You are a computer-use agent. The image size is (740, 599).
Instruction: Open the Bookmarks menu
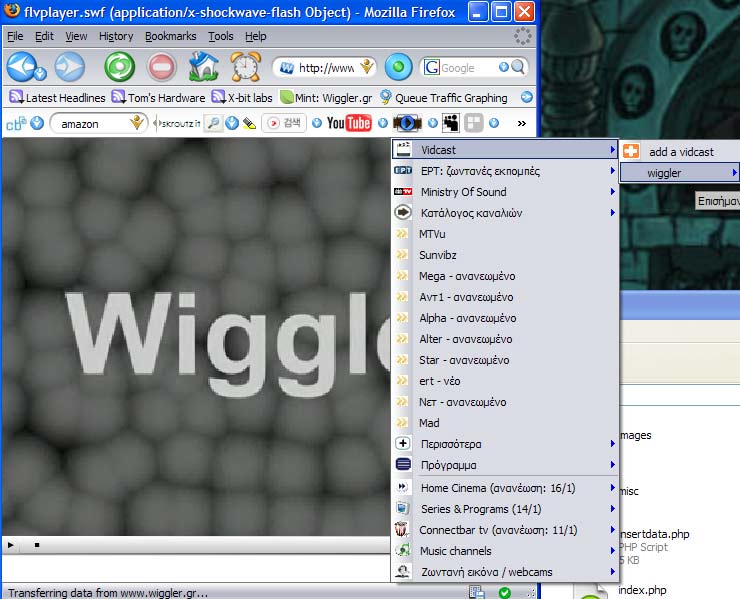click(170, 36)
